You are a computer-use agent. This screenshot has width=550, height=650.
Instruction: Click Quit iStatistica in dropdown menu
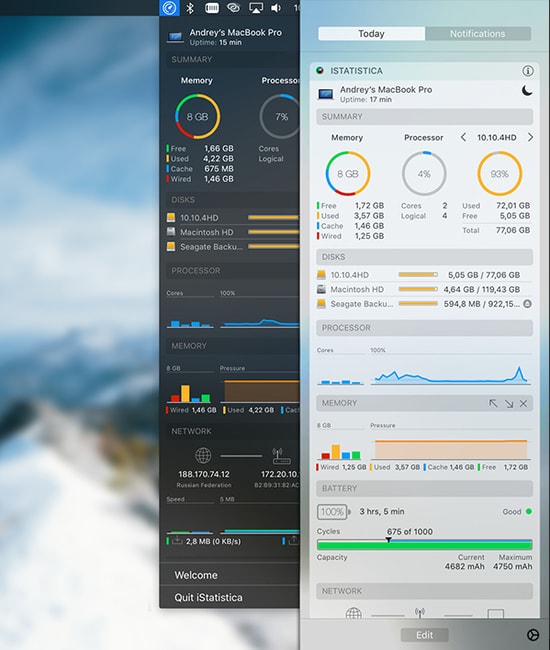point(229,597)
